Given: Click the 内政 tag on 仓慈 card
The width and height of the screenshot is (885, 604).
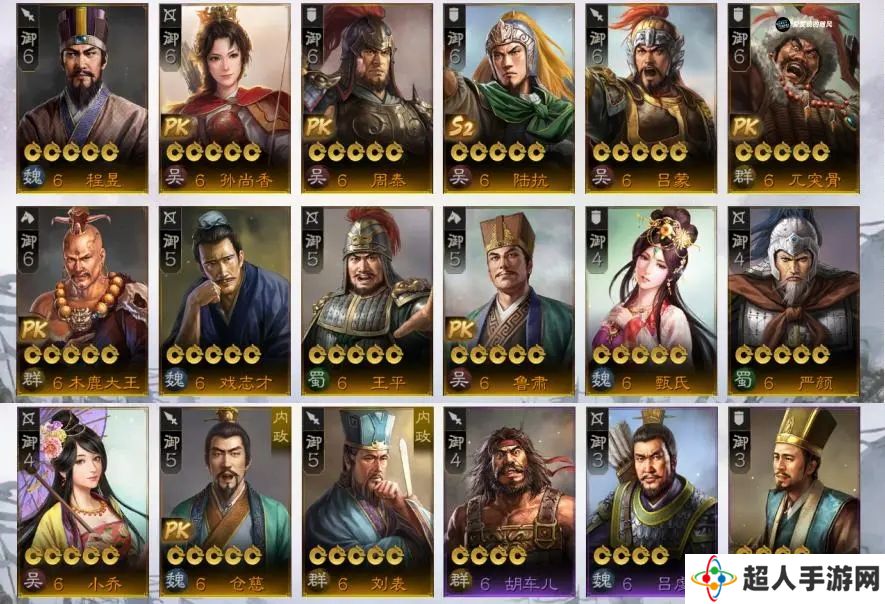Looking at the screenshot, I should [x=281, y=428].
